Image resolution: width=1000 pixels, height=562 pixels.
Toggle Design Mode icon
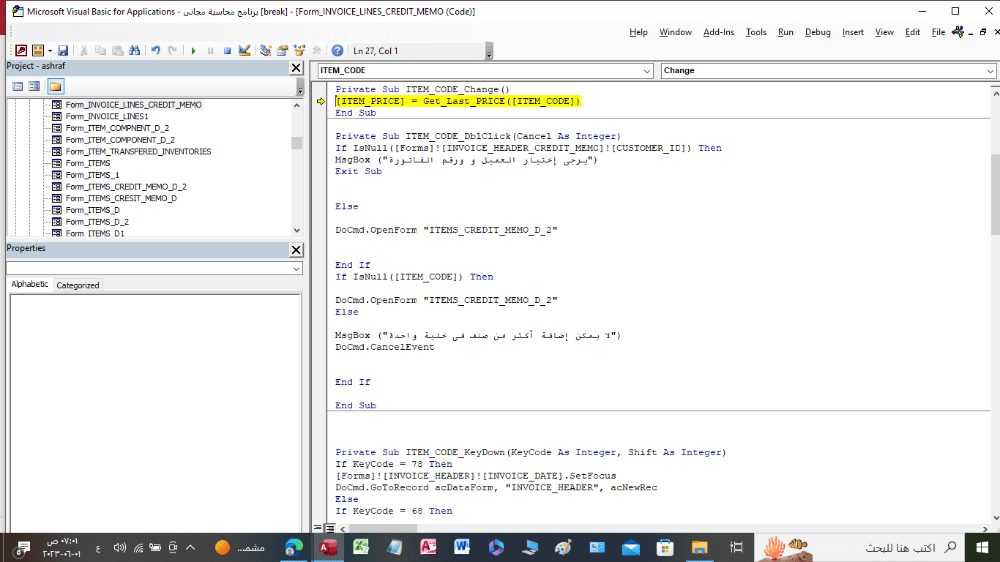(244, 50)
